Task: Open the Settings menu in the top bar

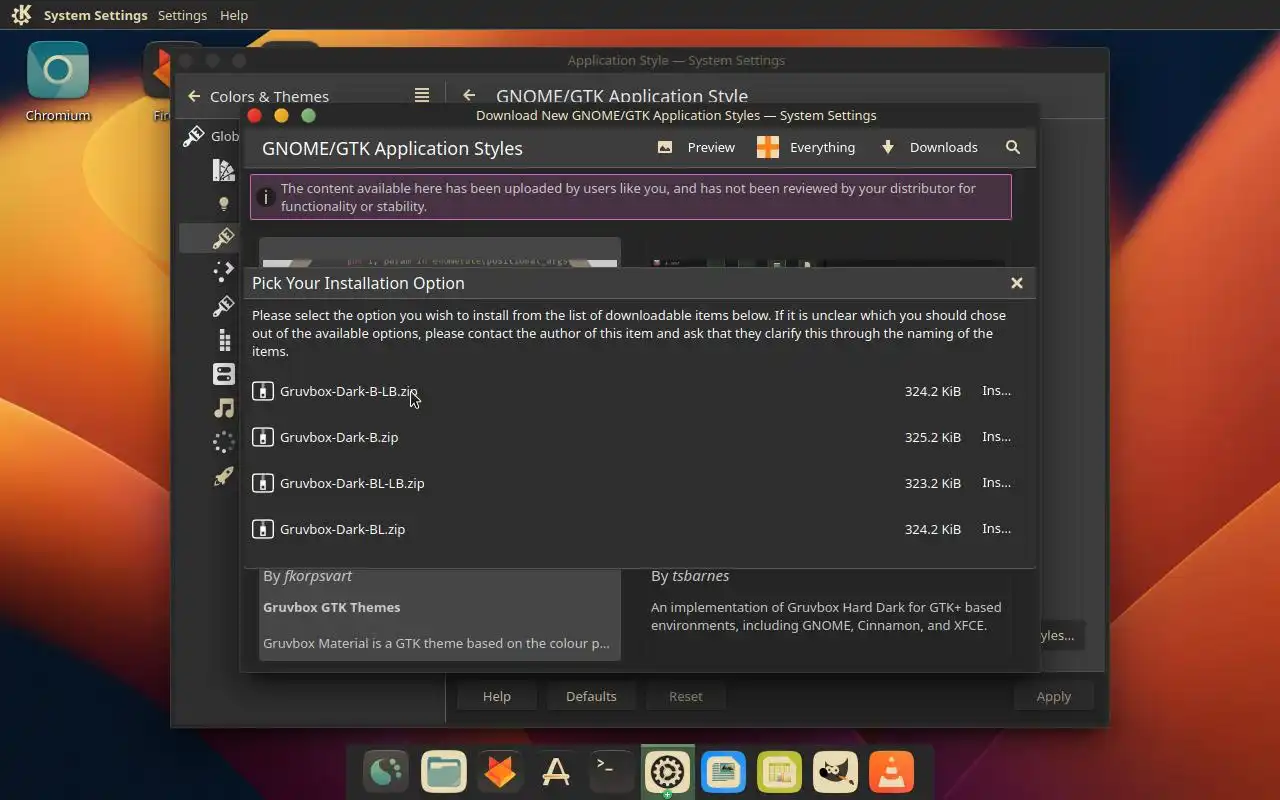Action: click(x=182, y=15)
